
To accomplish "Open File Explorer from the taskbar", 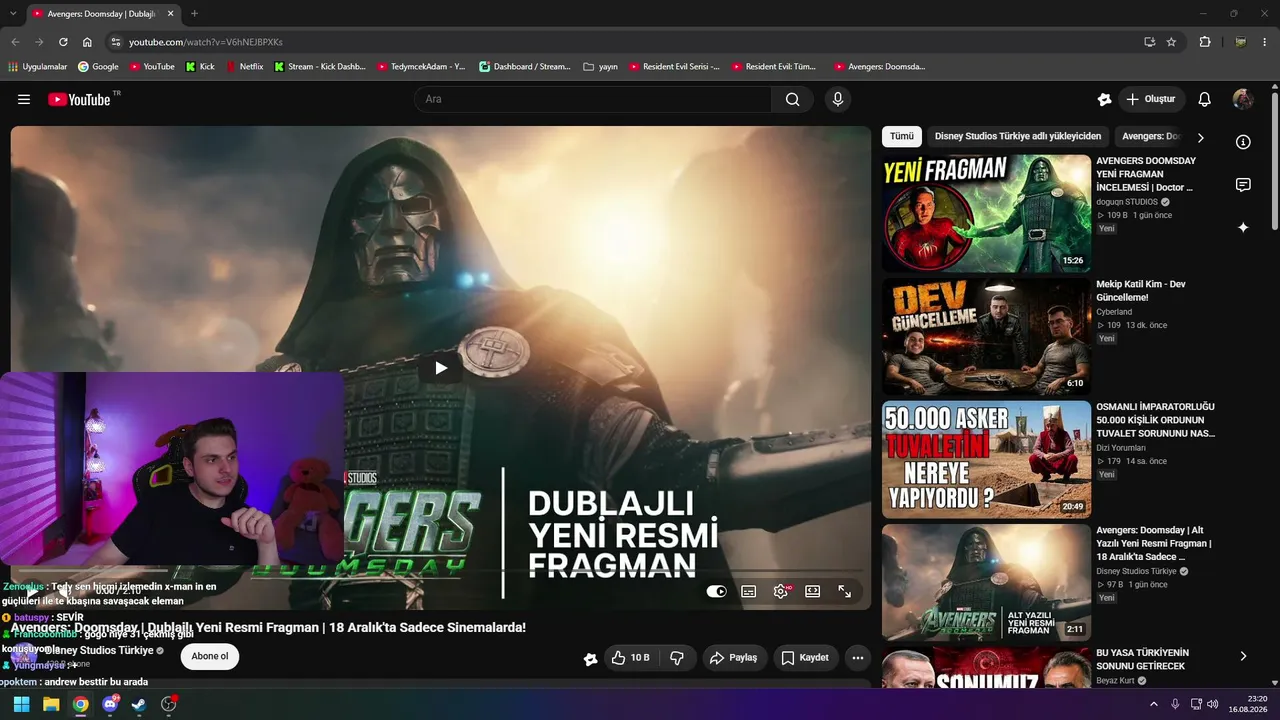I will click(x=51, y=704).
